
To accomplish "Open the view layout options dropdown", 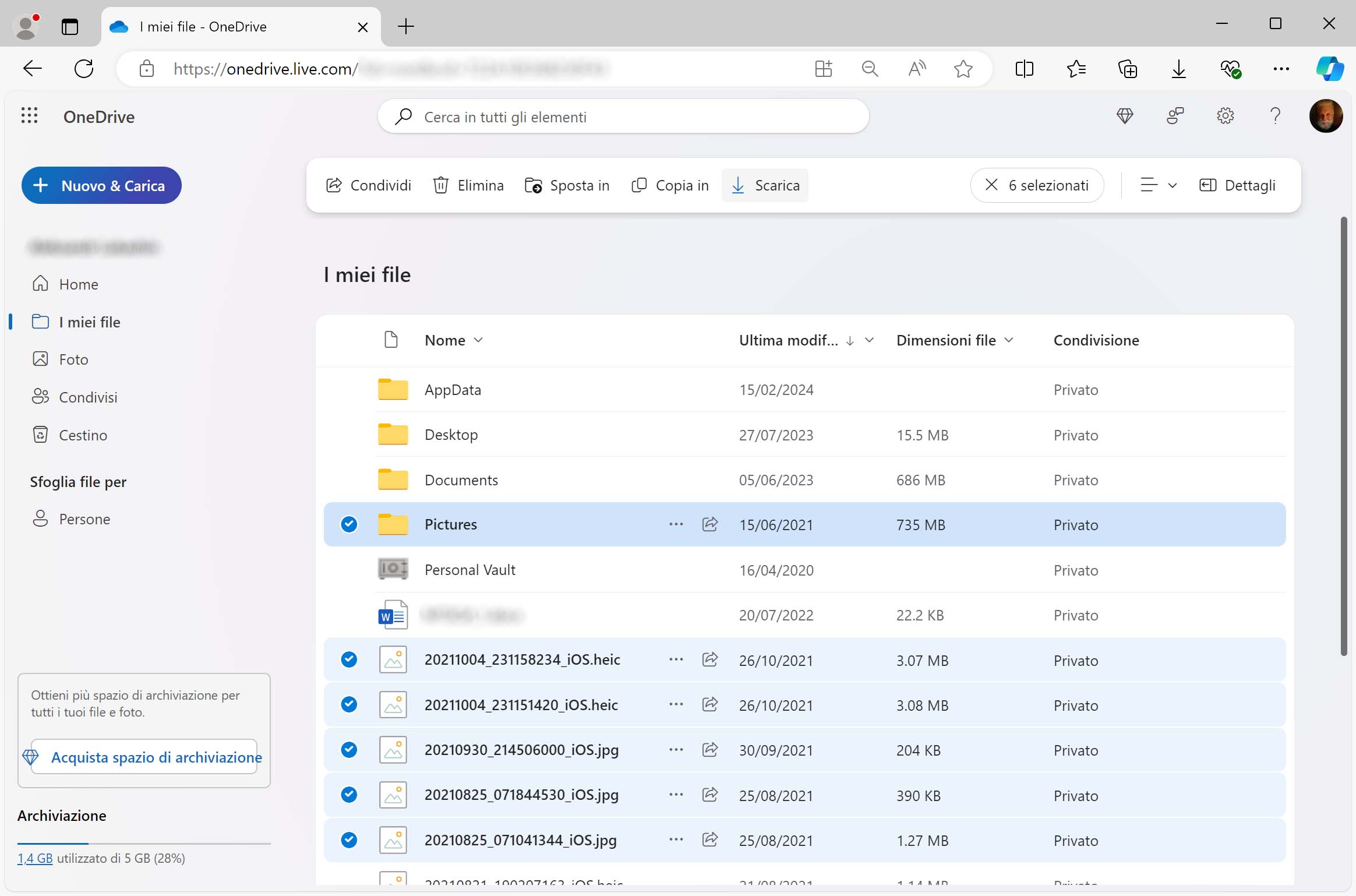I will click(x=1158, y=185).
